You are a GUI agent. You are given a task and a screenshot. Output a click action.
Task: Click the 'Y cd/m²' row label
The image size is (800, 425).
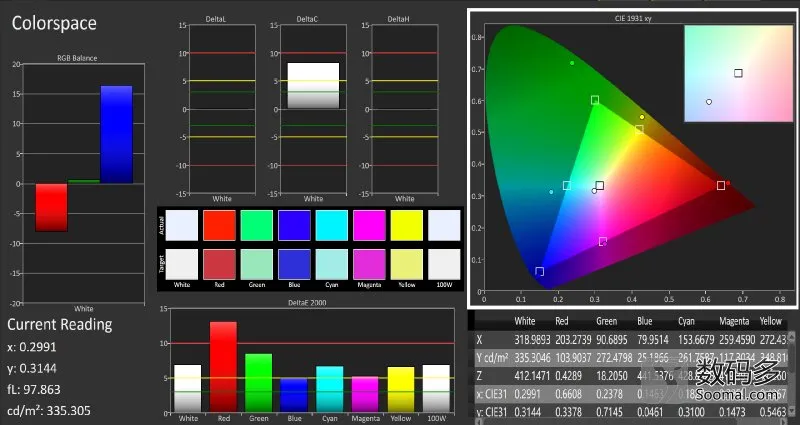click(x=492, y=358)
